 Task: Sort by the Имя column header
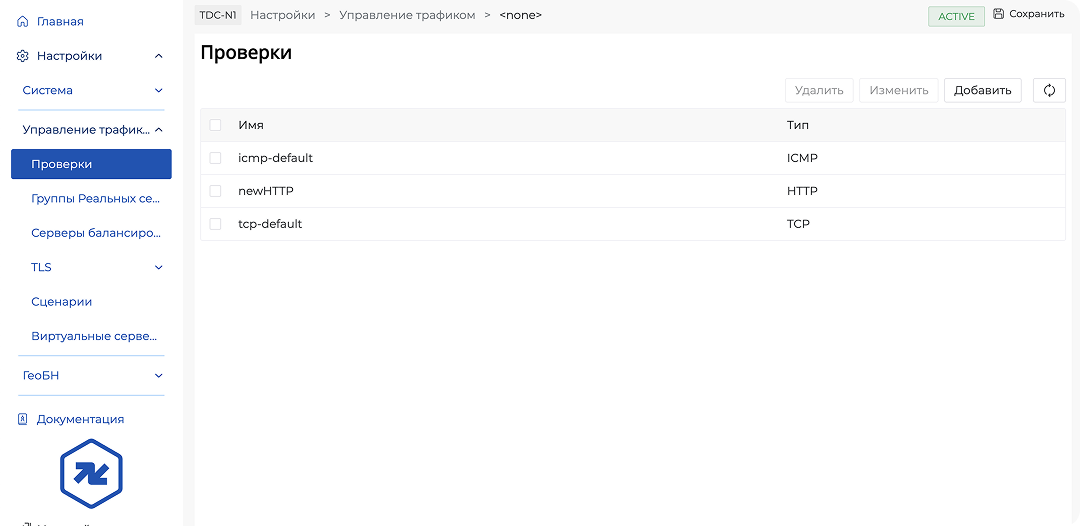pyautogui.click(x=251, y=125)
